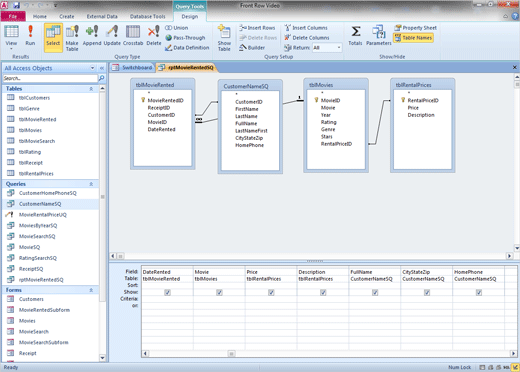The height and width of the screenshot is (372, 520).
Task: Toggle Show checkbox for CityStateZip column
Action: (x=427, y=292)
